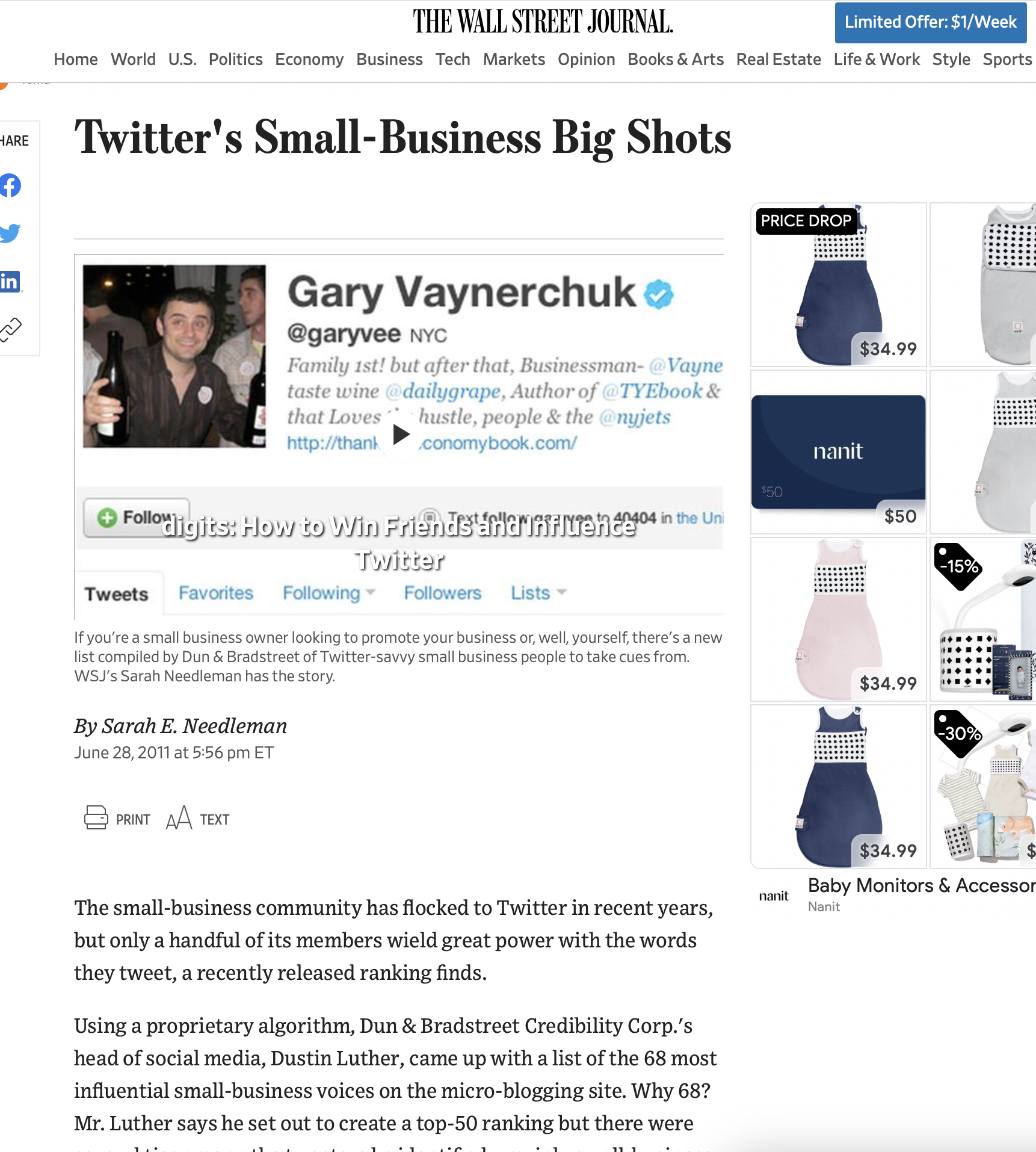1036x1152 pixels.
Task: Open the Real Estate section
Action: [x=779, y=59]
